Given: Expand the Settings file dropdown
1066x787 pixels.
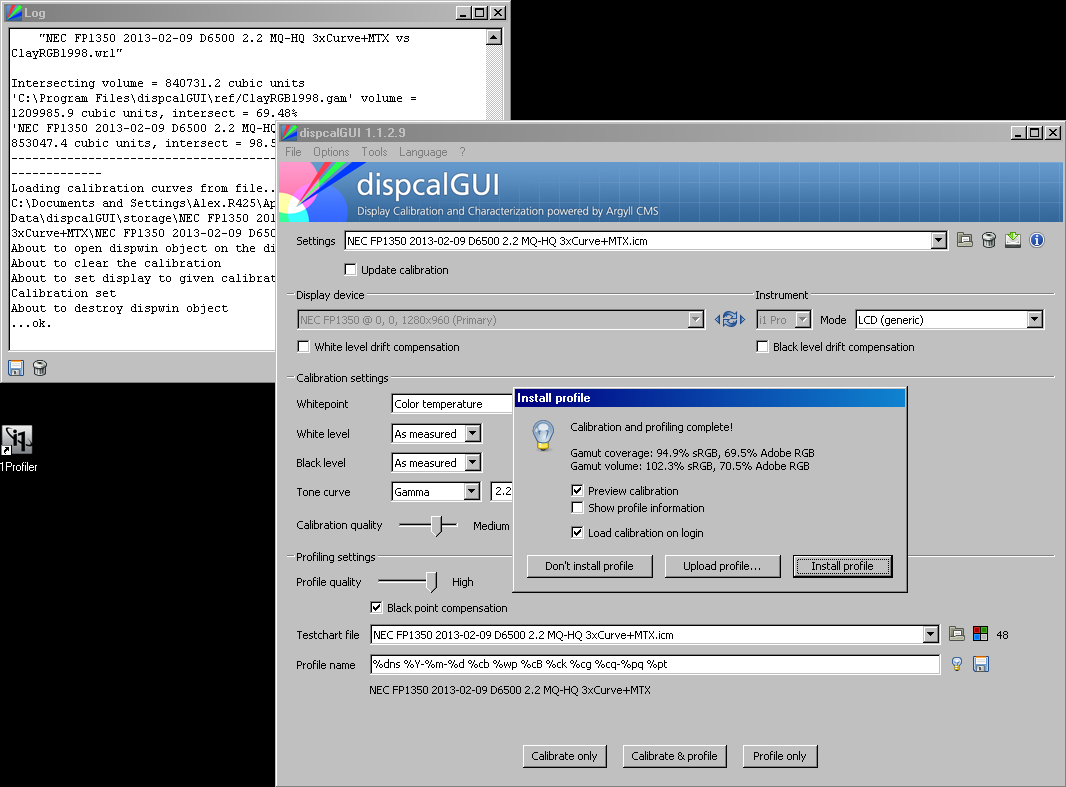Looking at the screenshot, I should point(938,241).
